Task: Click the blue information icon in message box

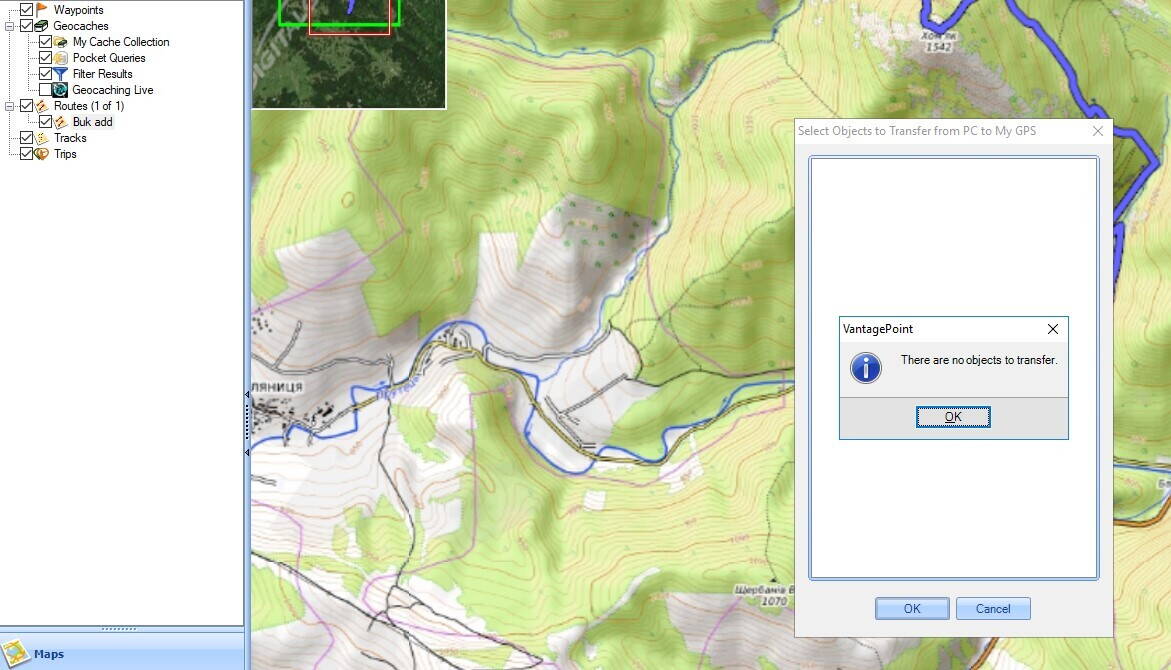Action: tap(865, 367)
